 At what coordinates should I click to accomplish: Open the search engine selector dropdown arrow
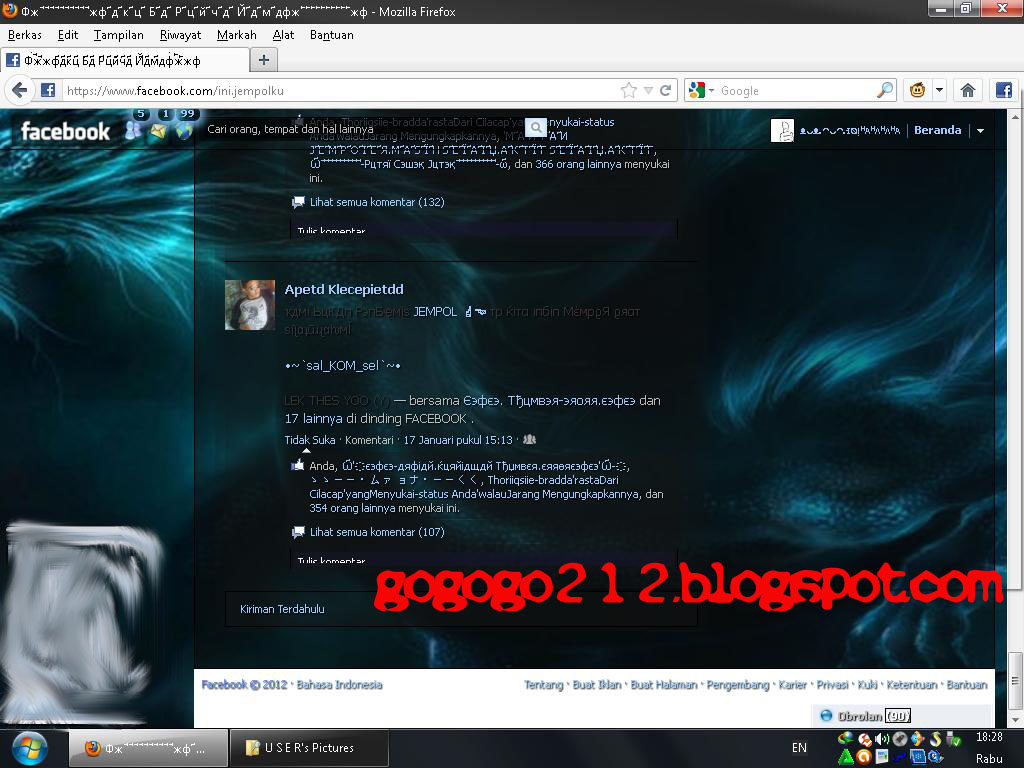(711, 90)
